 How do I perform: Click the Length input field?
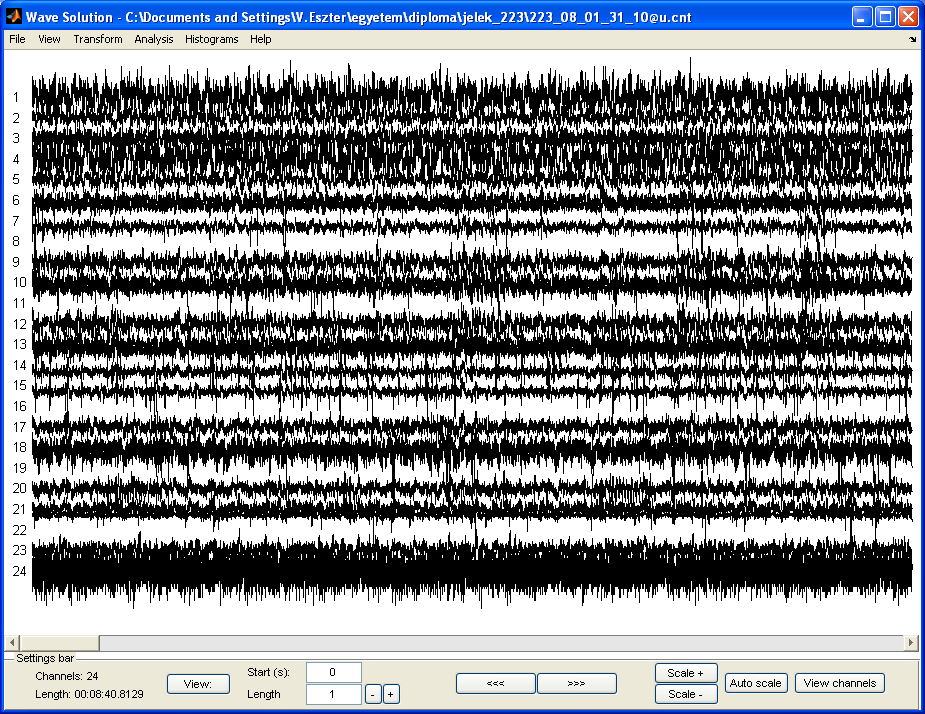[333, 694]
